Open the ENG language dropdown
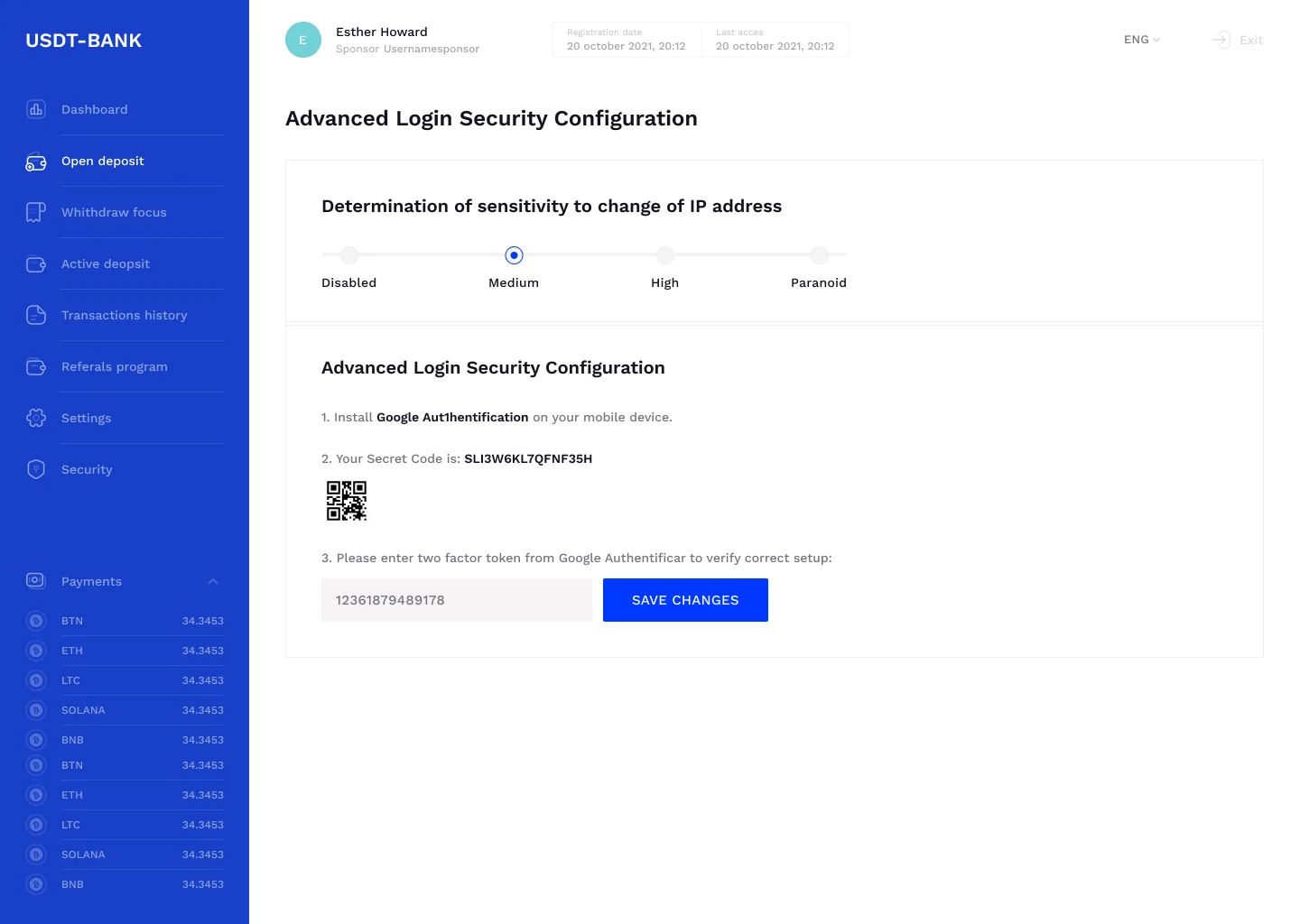This screenshot has height=924, width=1300. point(1142,40)
